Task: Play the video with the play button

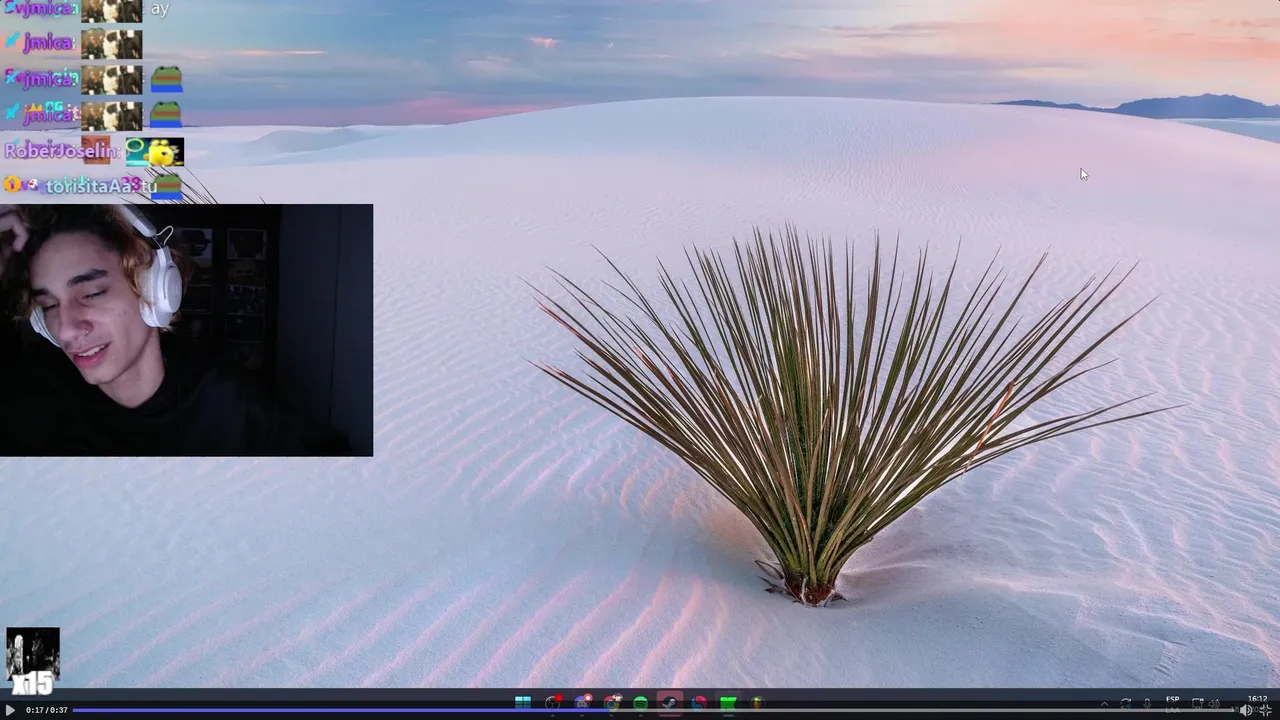Action: 10,710
